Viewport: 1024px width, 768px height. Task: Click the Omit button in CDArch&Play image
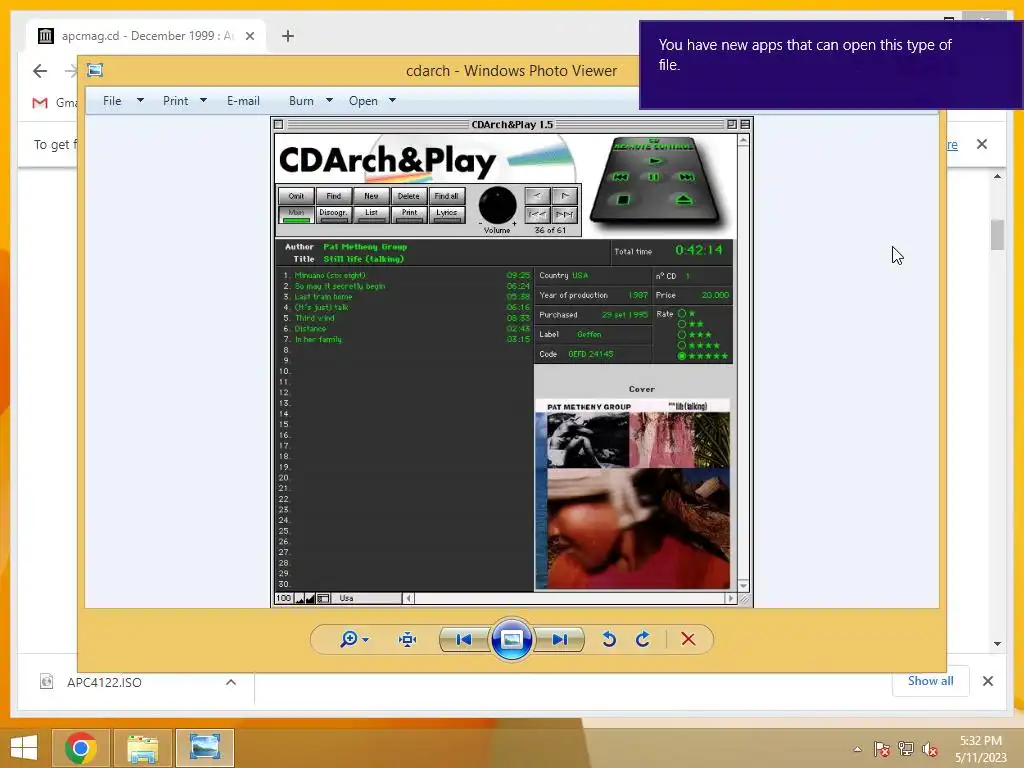click(x=296, y=196)
